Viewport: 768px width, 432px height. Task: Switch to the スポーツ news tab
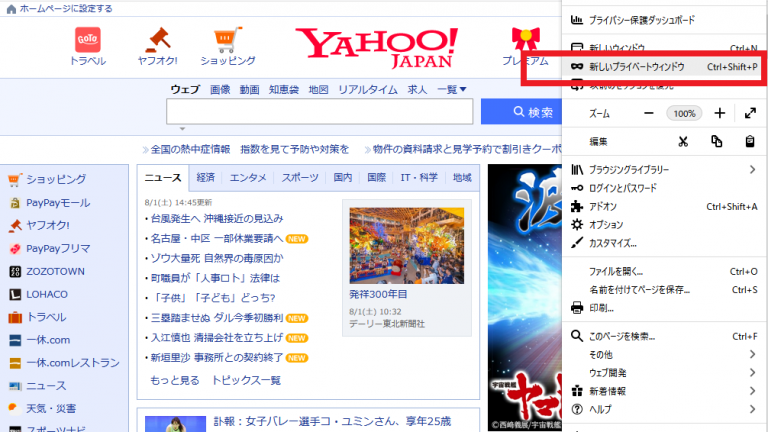point(300,178)
